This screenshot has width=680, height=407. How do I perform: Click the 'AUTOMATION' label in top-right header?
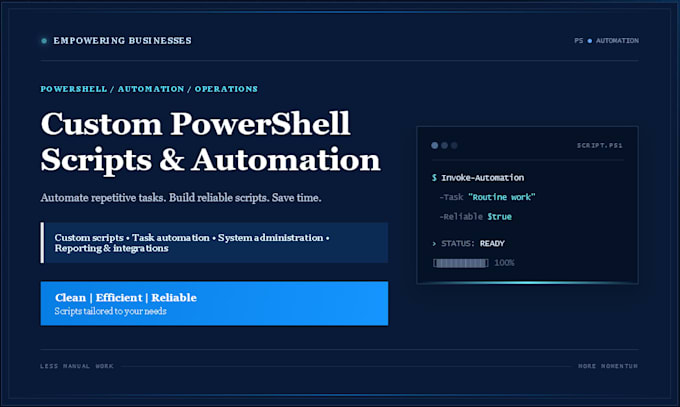pyautogui.click(x=617, y=41)
